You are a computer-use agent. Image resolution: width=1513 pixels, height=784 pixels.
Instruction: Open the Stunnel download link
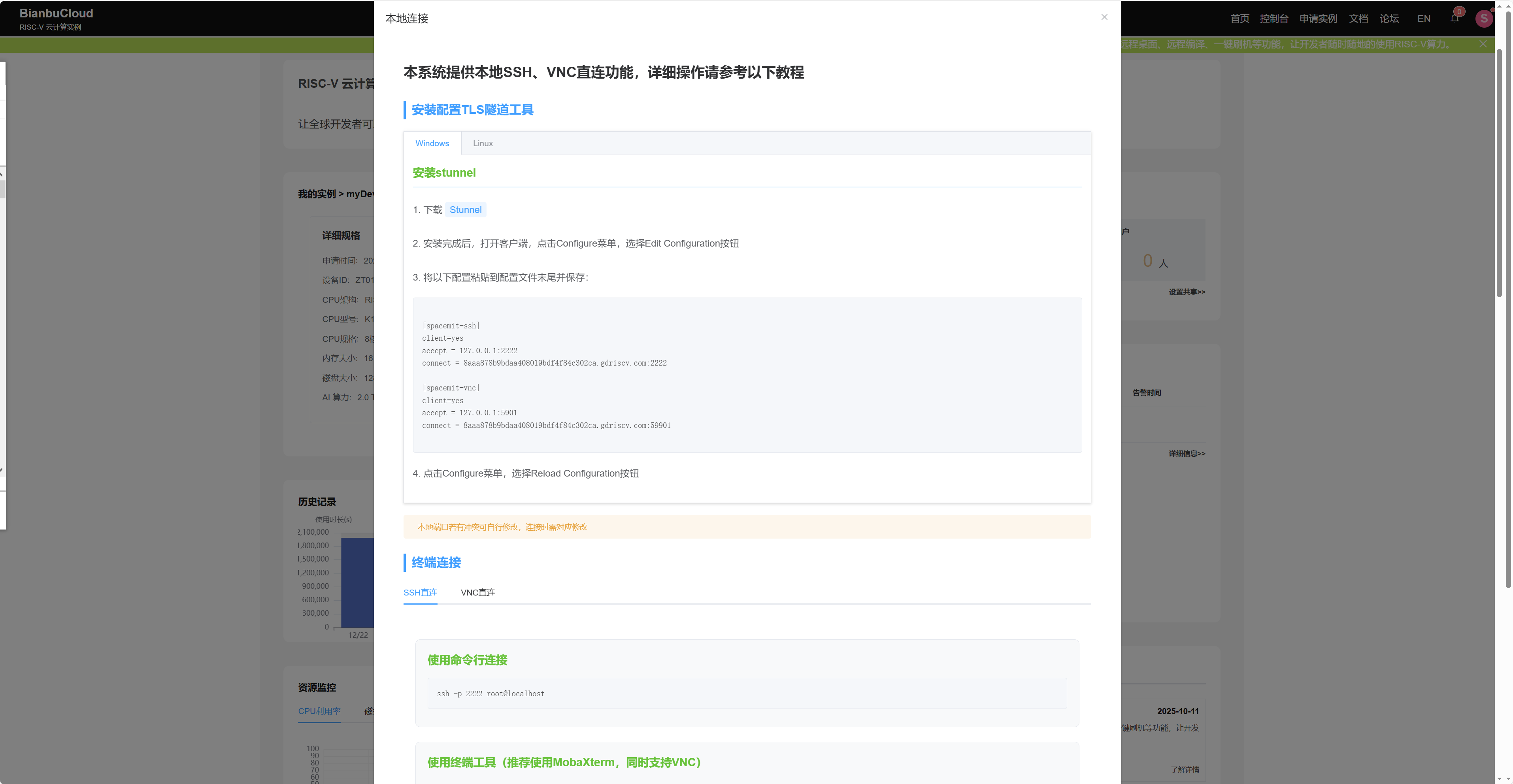tap(465, 210)
